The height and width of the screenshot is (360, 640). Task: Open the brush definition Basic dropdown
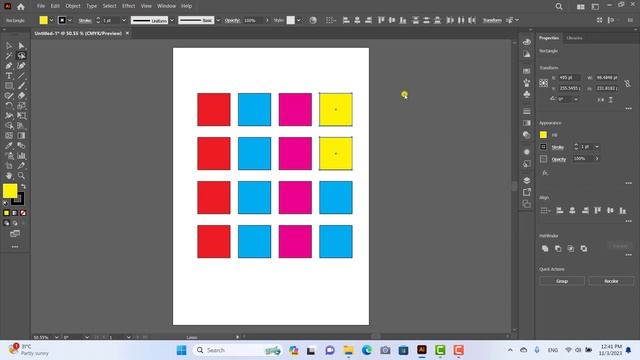[x=218, y=20]
